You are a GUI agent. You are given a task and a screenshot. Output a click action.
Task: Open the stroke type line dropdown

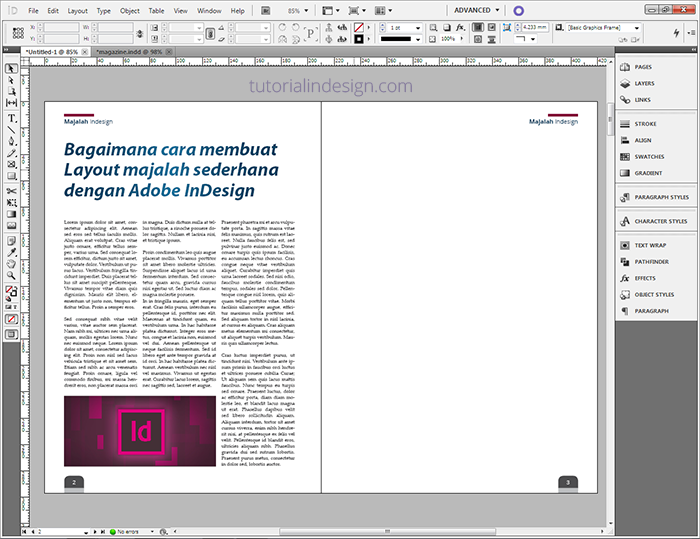click(x=418, y=39)
